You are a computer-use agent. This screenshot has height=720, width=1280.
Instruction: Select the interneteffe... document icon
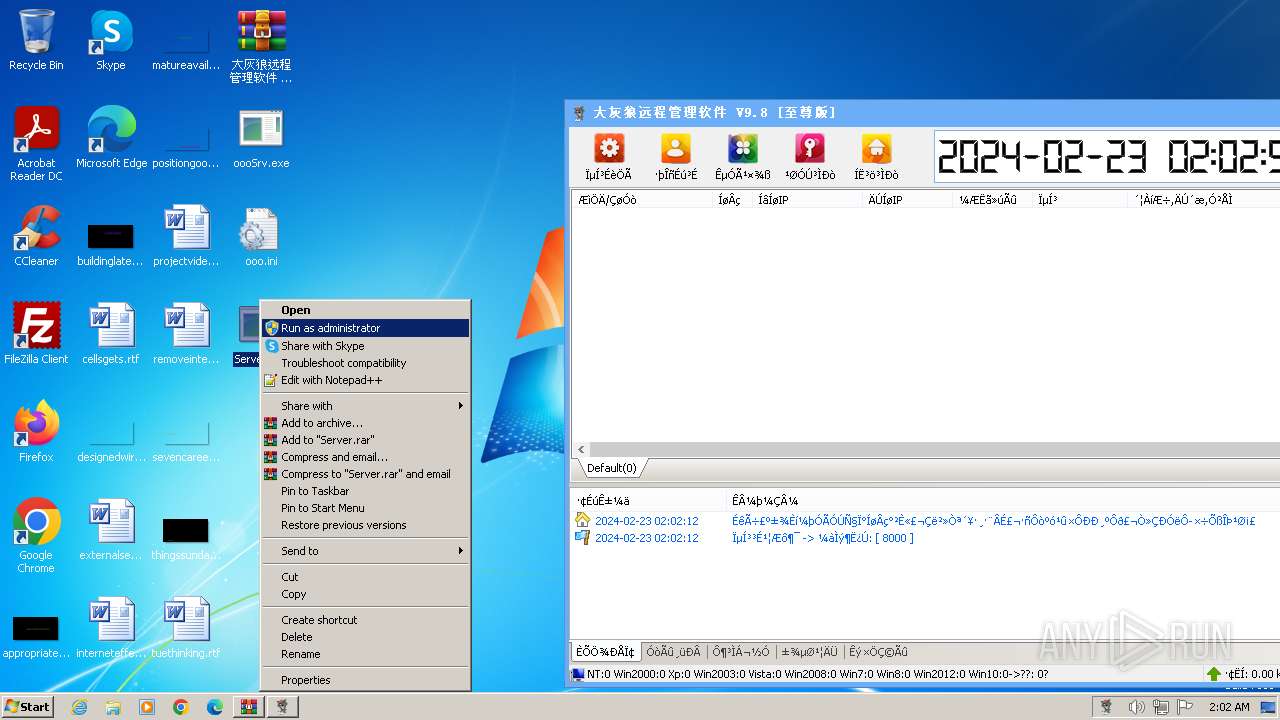[x=111, y=628]
